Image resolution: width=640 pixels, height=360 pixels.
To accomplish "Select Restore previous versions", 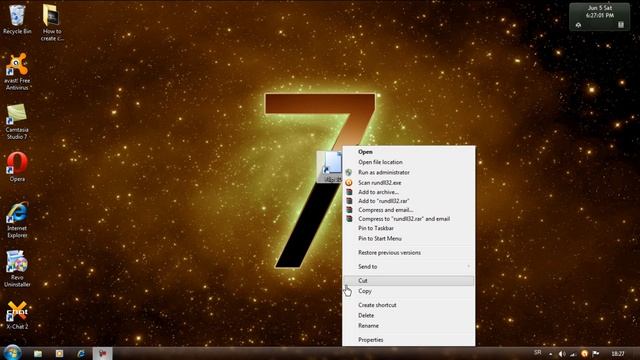I will [409, 253].
